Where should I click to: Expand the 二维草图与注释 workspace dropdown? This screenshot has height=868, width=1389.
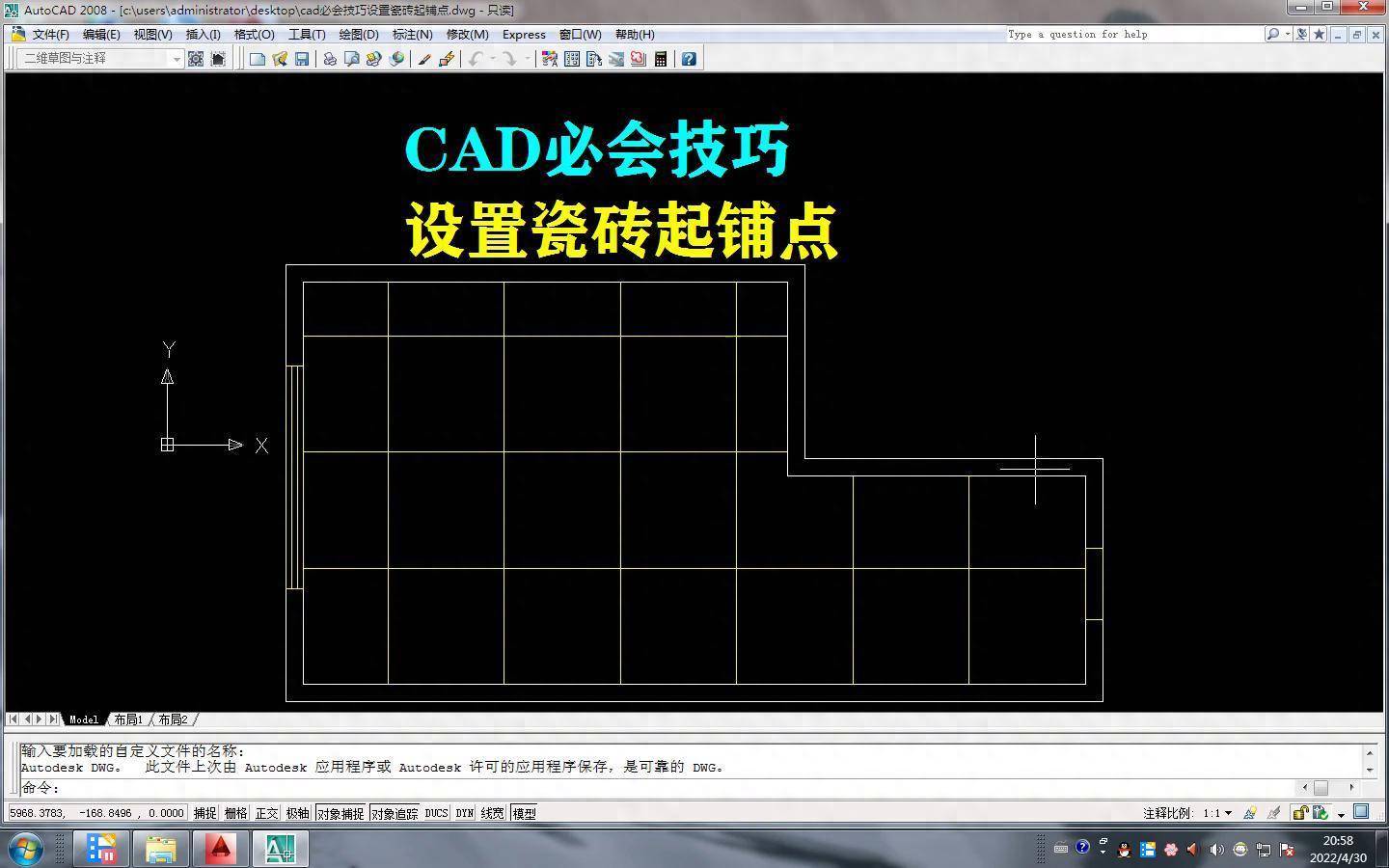(177, 59)
